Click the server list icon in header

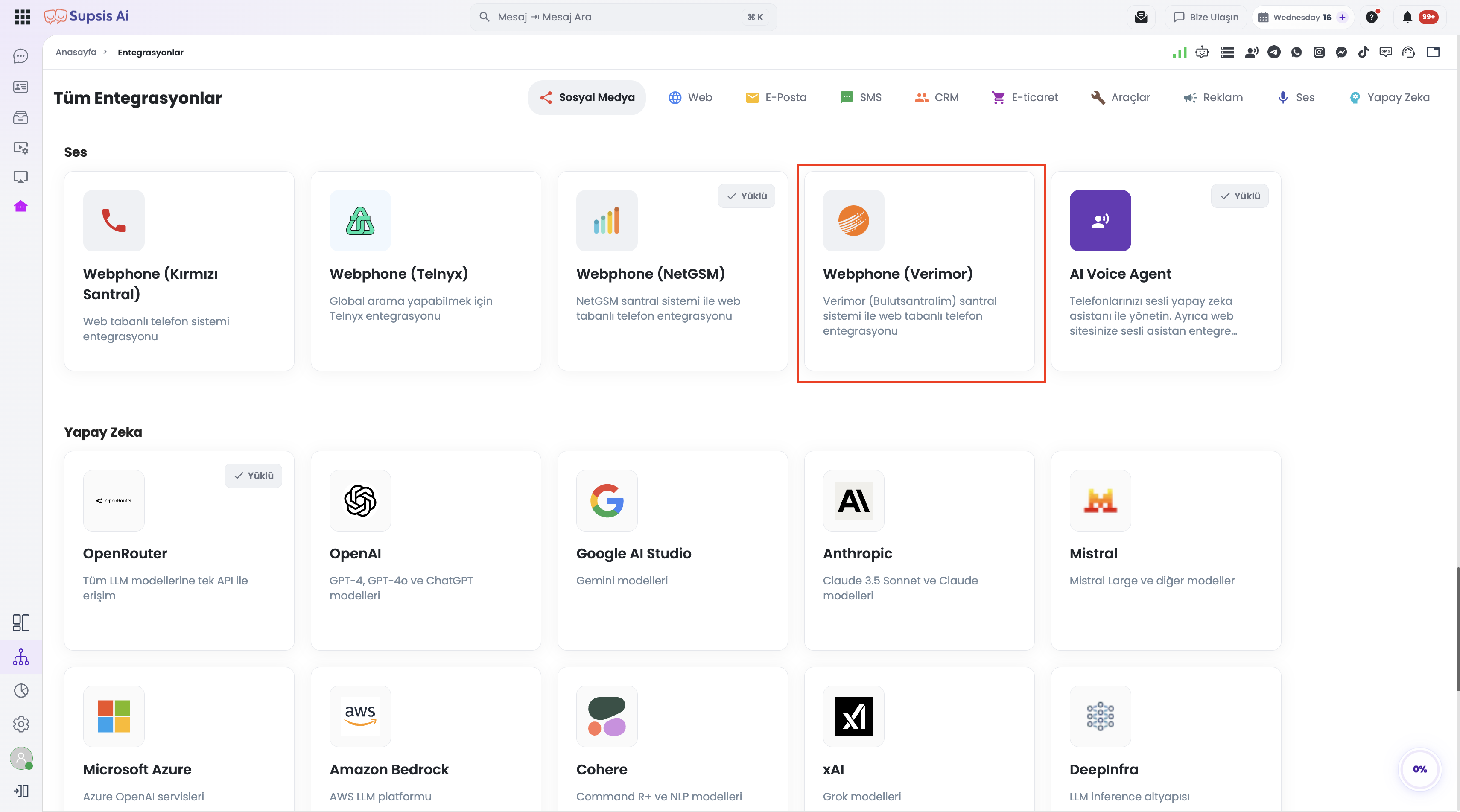[x=1227, y=52]
